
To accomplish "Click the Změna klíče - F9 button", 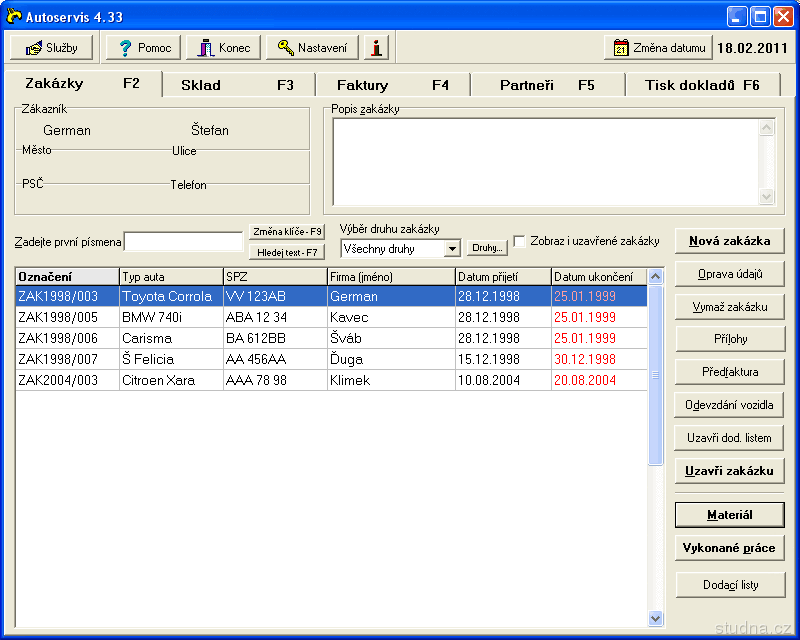I will 287,231.
